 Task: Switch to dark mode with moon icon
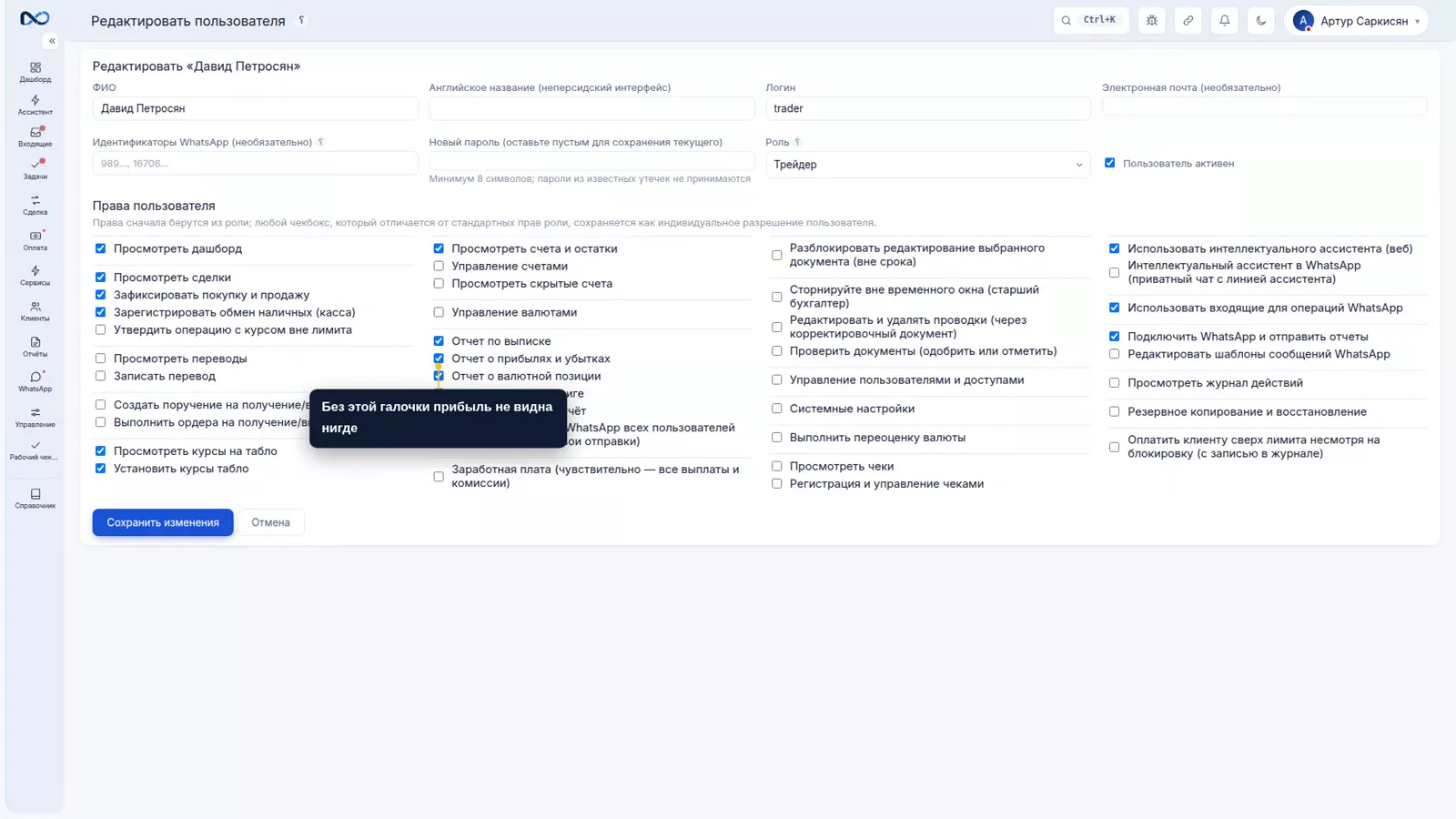point(1261,20)
